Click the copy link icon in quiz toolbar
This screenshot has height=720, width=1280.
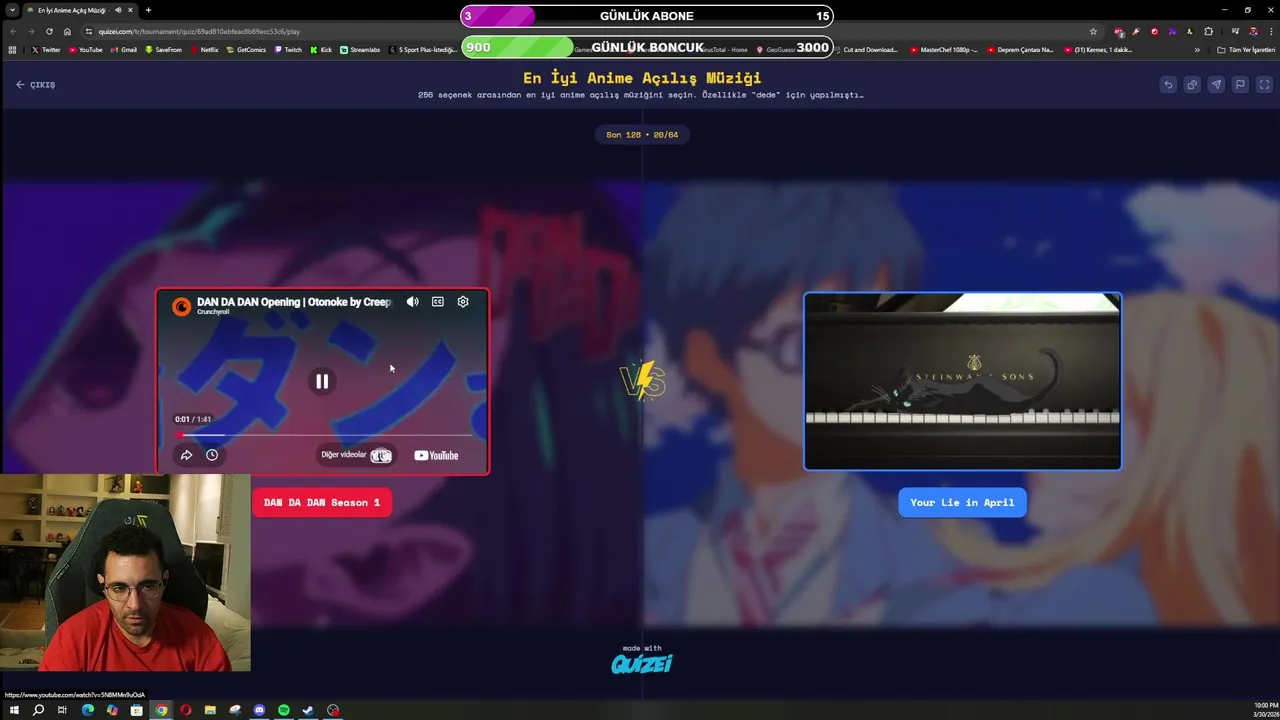(x=1192, y=85)
